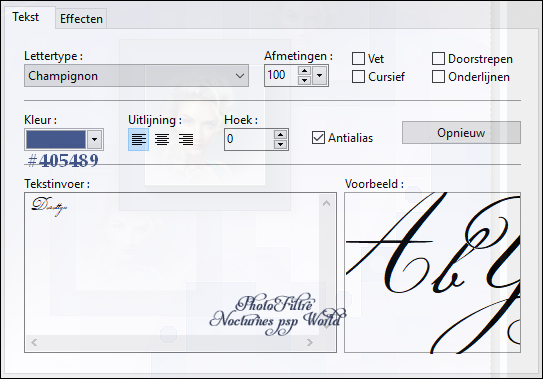Switch to the Effecten tab
The height and width of the screenshot is (379, 543).
[x=81, y=19]
